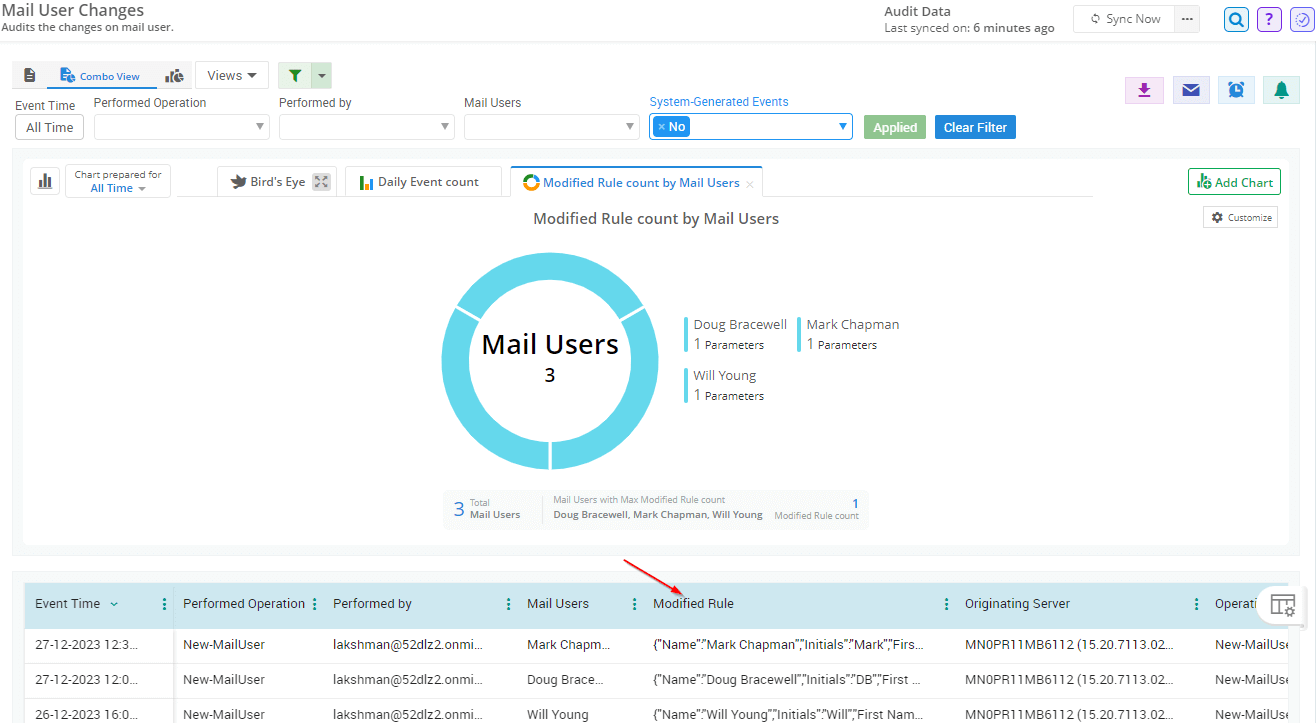Click the green filter funnel icon
Screen dimensions: 1316x723
[x=293, y=75]
